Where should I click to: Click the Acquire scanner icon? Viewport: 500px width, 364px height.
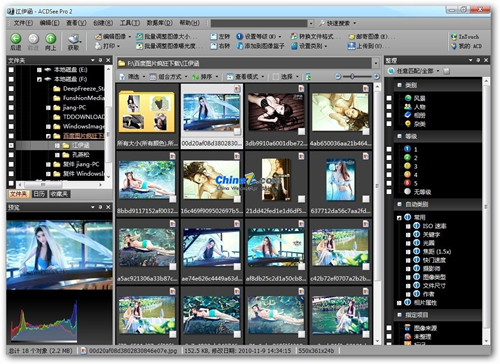point(74,39)
